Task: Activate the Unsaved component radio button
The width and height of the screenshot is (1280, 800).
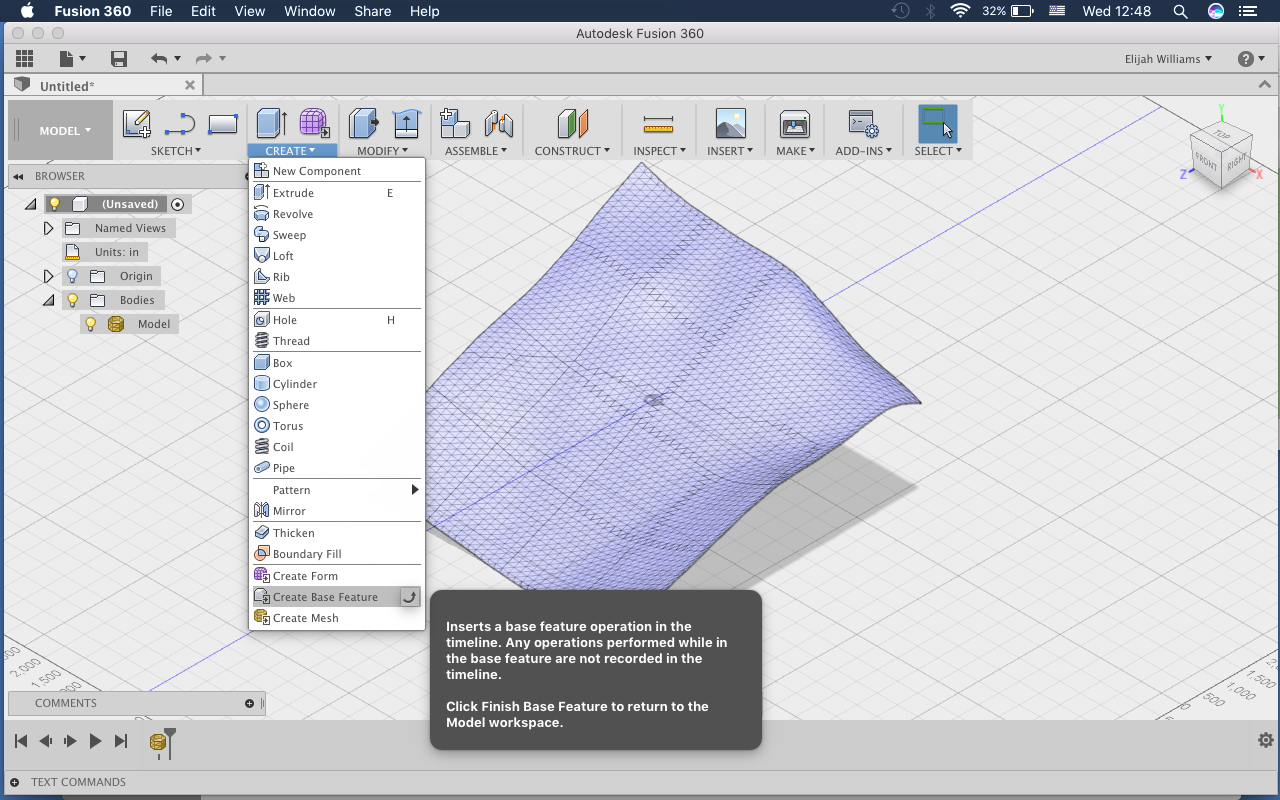Action: pos(178,204)
